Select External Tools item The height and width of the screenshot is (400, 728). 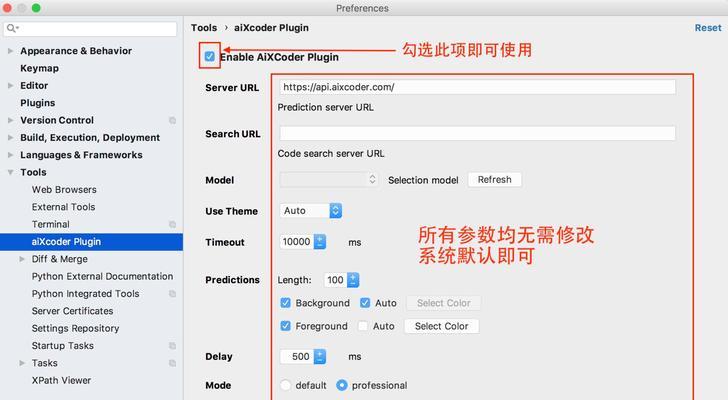[x=63, y=207]
